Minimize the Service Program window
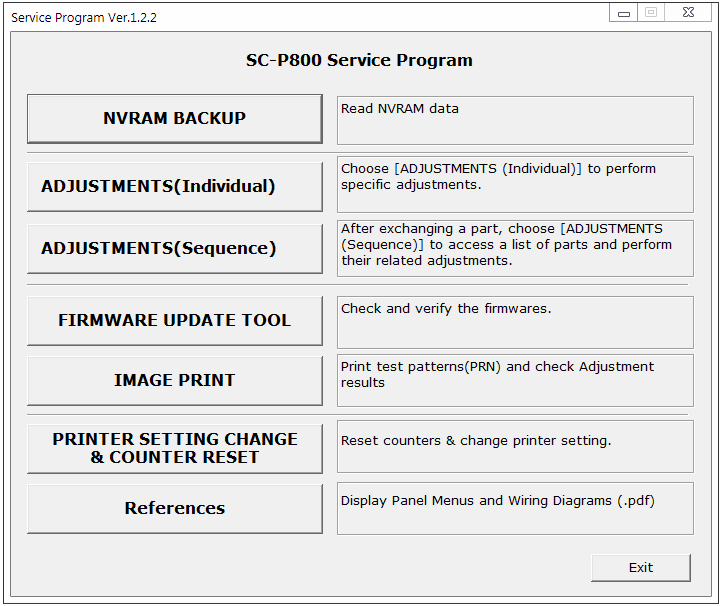 (624, 13)
